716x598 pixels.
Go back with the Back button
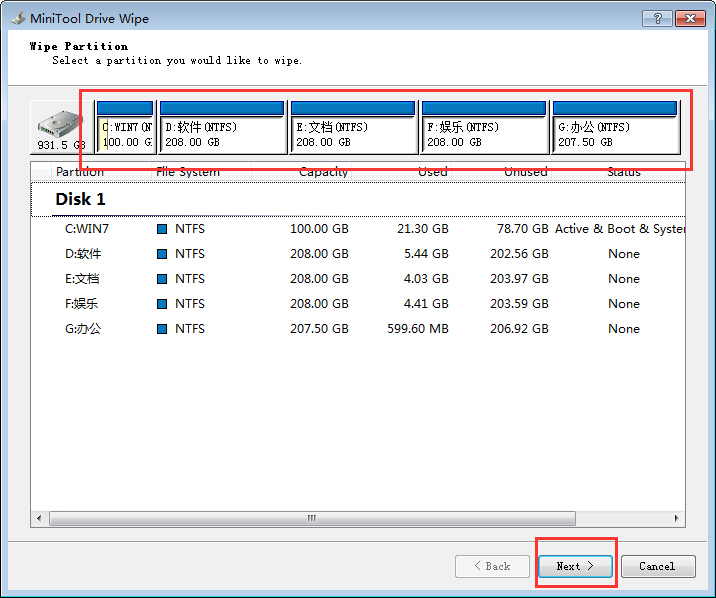point(492,567)
